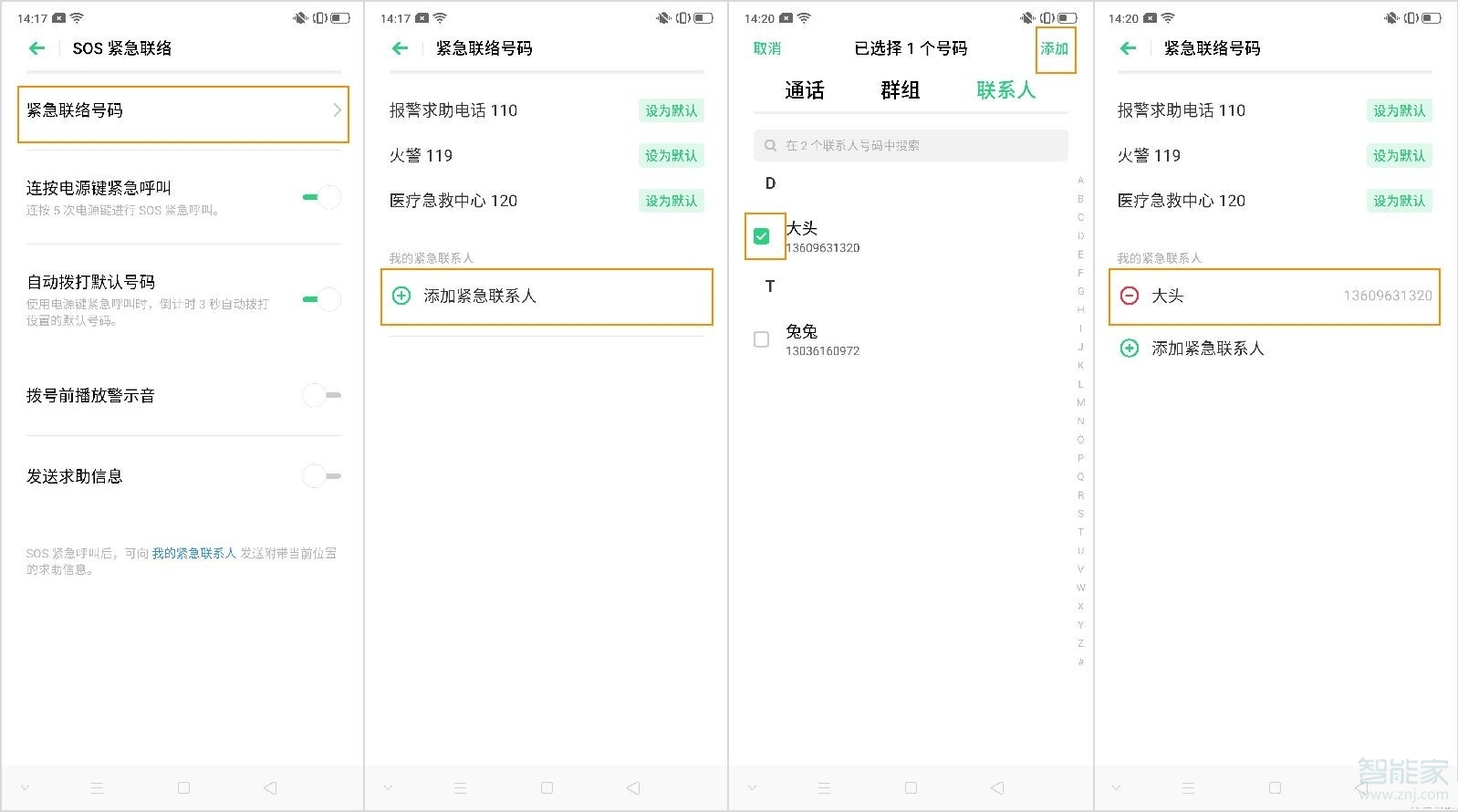
Task: Tap back arrow on fourth screen header
Action: (1128, 48)
